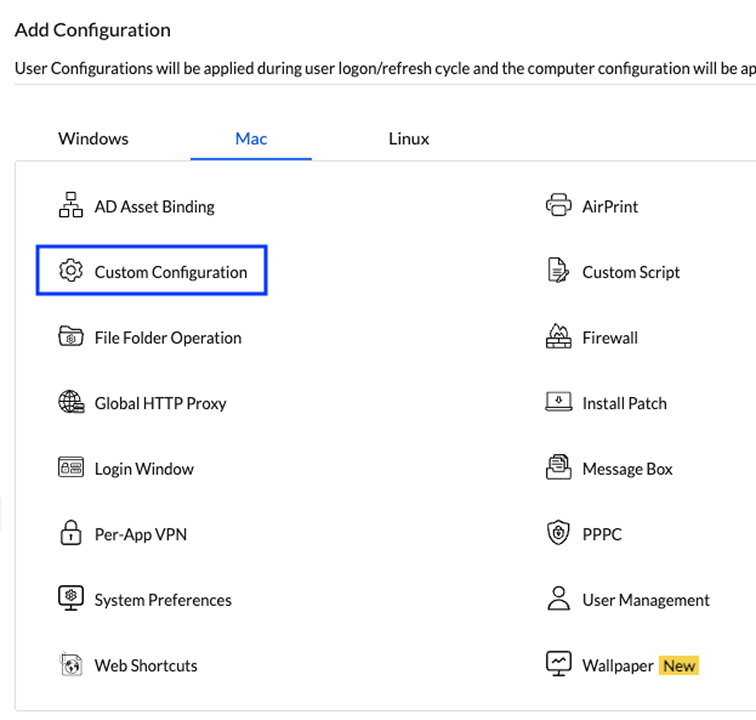Click the Custom Configuration gear icon
The width and height of the screenshot is (756, 720).
(x=70, y=271)
